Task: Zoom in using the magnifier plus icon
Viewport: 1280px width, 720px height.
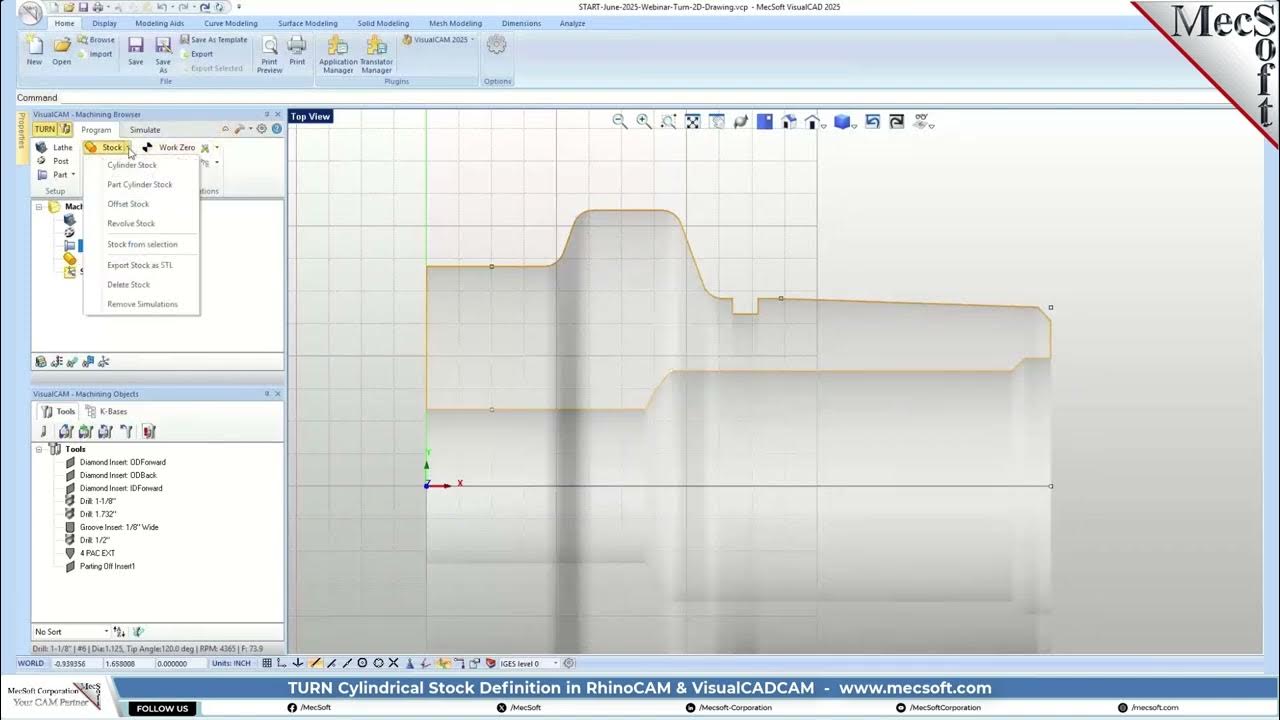Action: point(644,121)
